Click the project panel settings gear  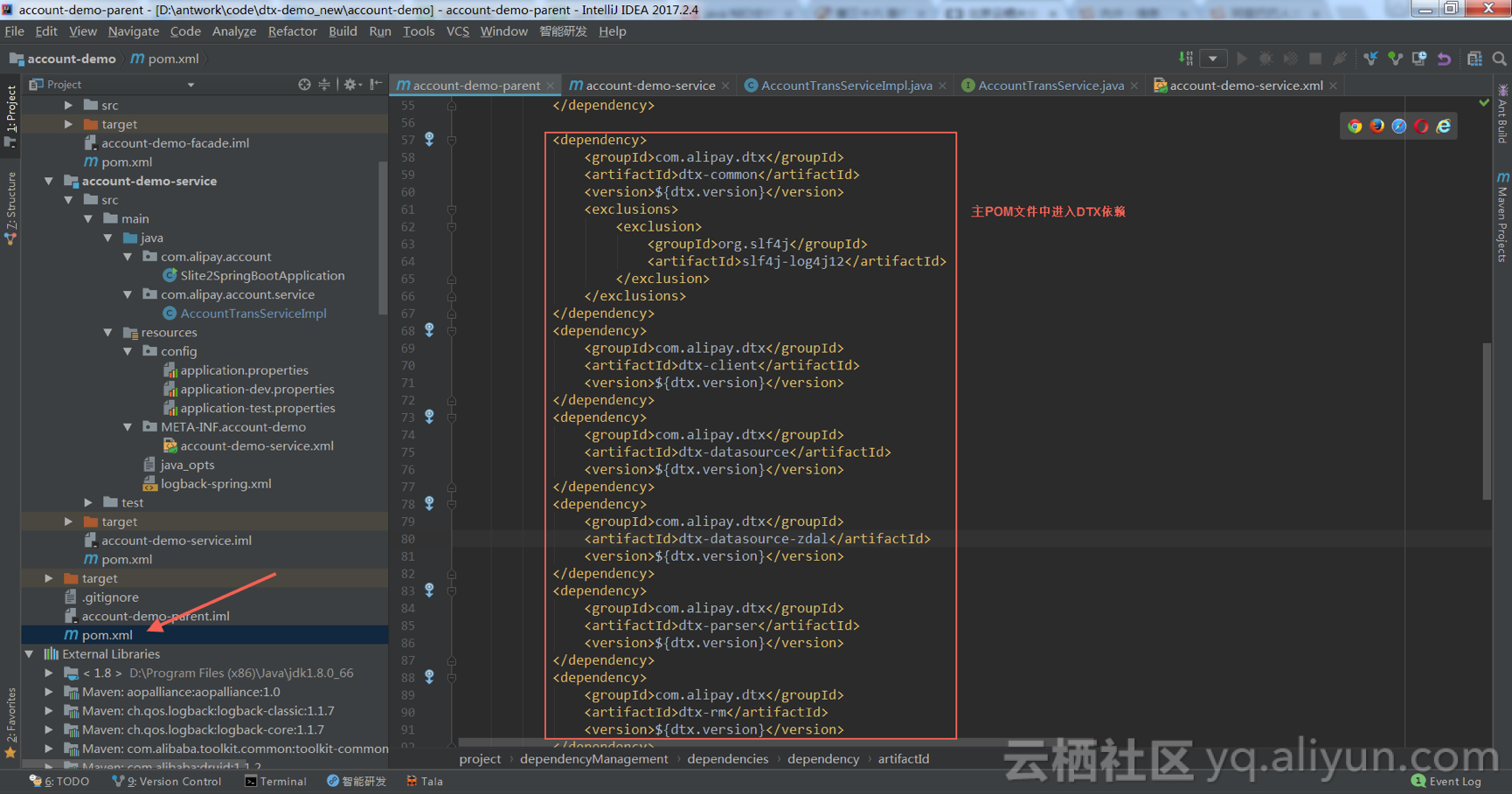click(350, 84)
